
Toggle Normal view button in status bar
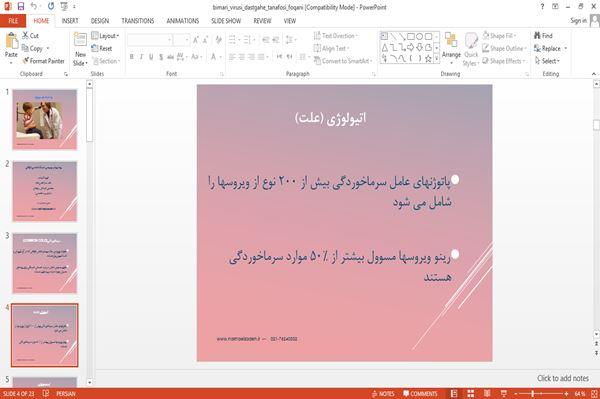454,394
